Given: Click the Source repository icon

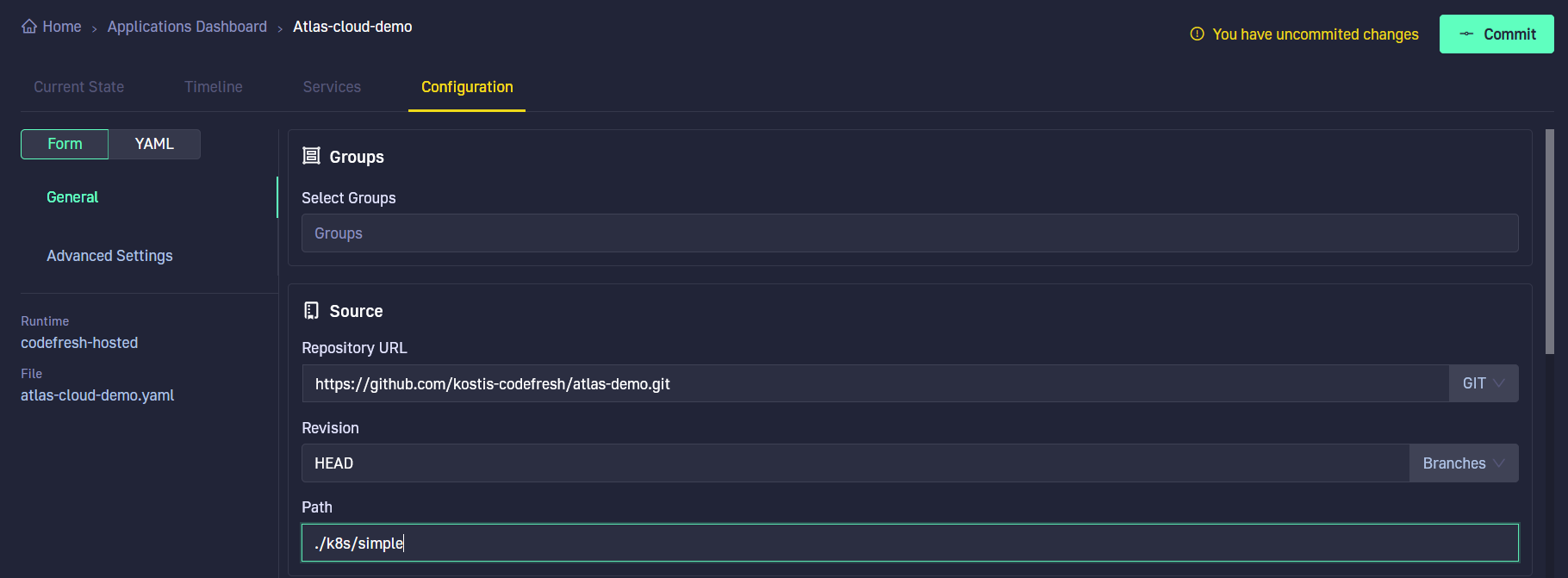Looking at the screenshot, I should tap(311, 310).
